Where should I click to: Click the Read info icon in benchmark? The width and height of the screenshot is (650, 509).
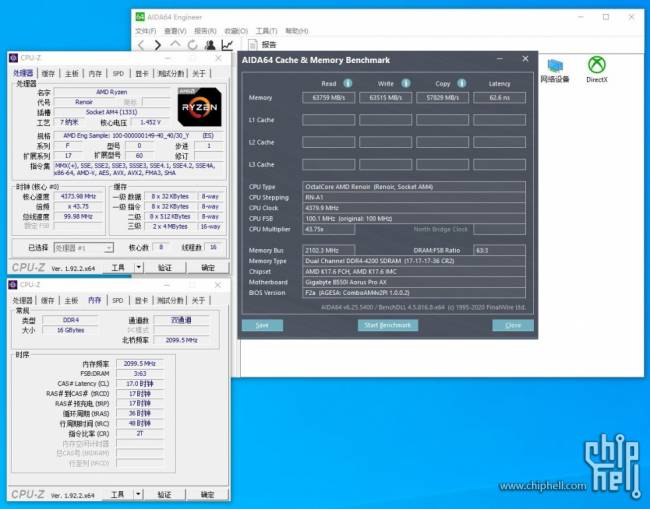point(349,83)
